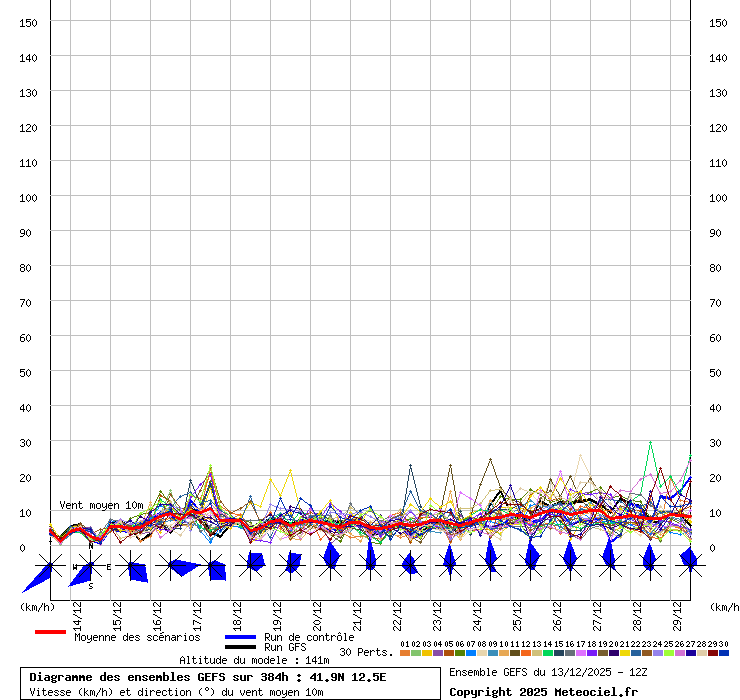Click the wind rose with N/W/E/S compass letters
This screenshot has height=700, width=740.
point(90,566)
